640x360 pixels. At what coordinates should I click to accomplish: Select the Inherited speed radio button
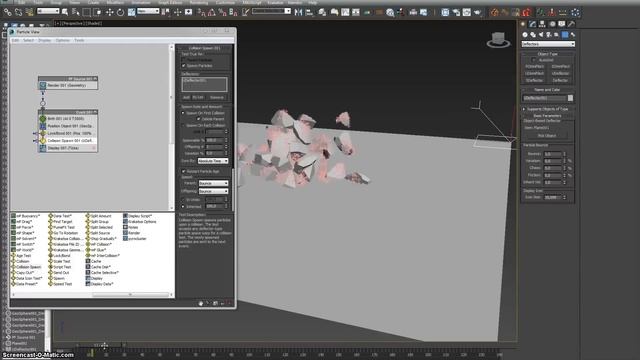[x=183, y=207]
